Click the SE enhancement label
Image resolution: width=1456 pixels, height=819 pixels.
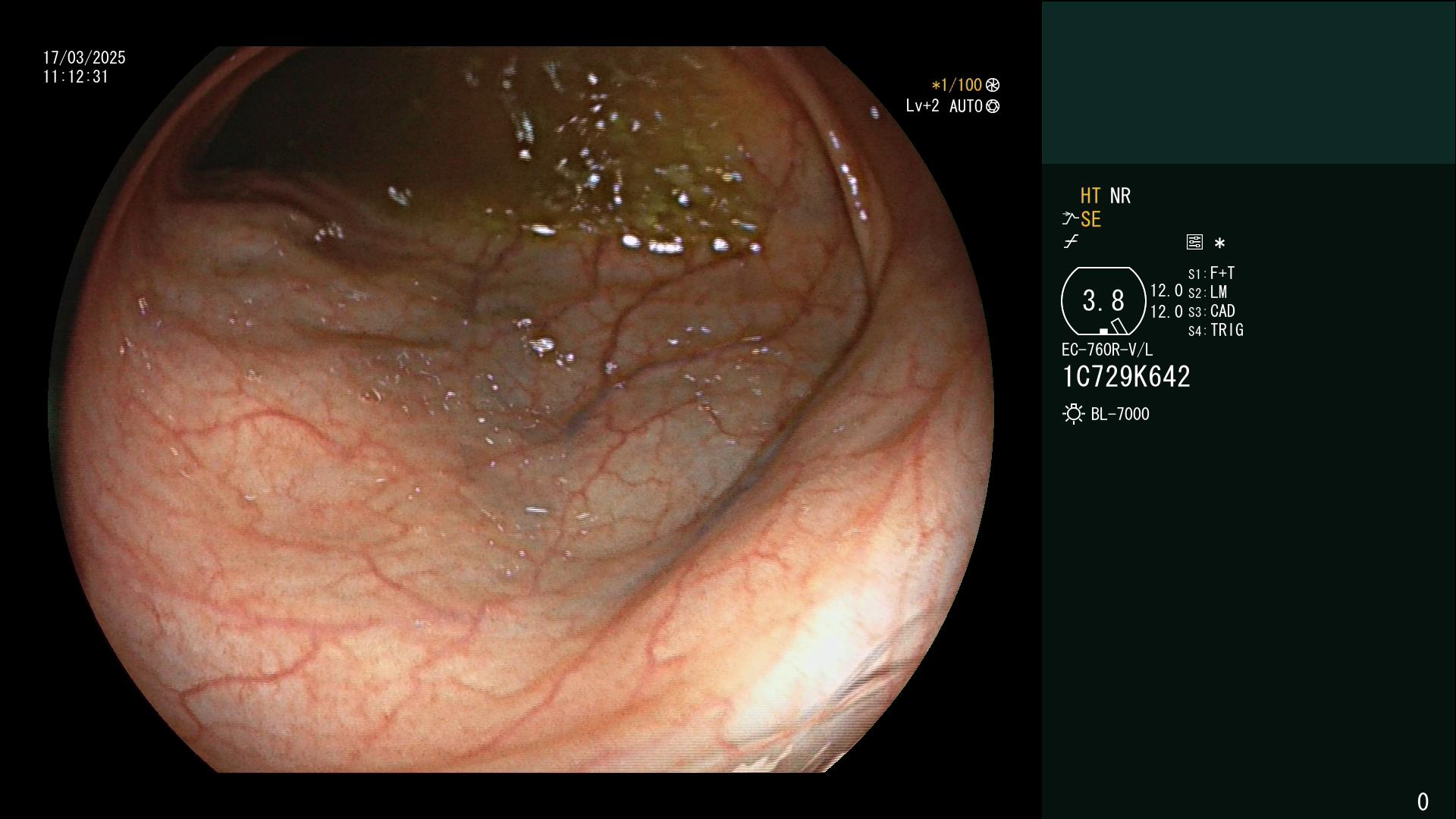coord(1090,219)
